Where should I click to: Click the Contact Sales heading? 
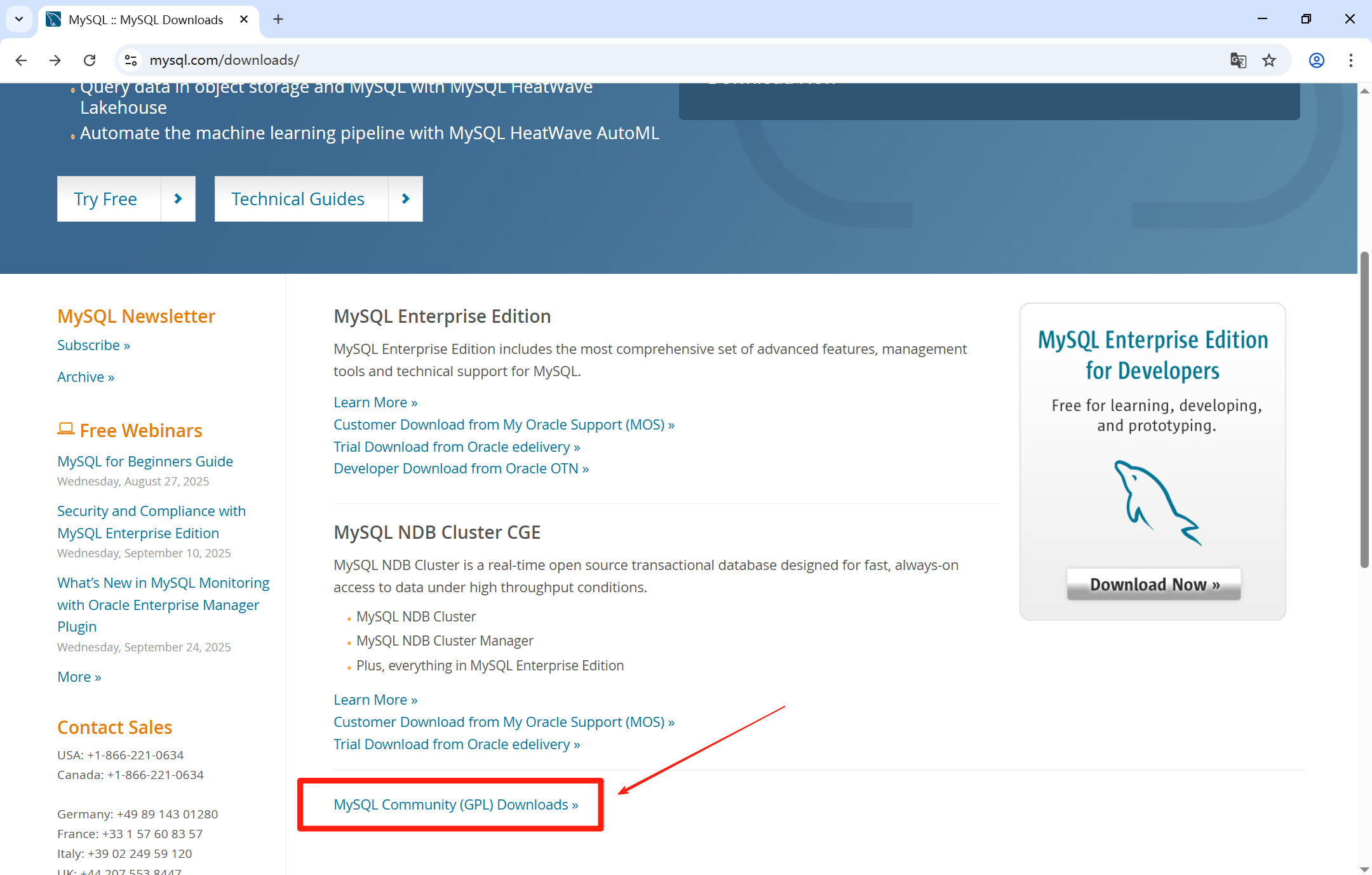click(114, 727)
